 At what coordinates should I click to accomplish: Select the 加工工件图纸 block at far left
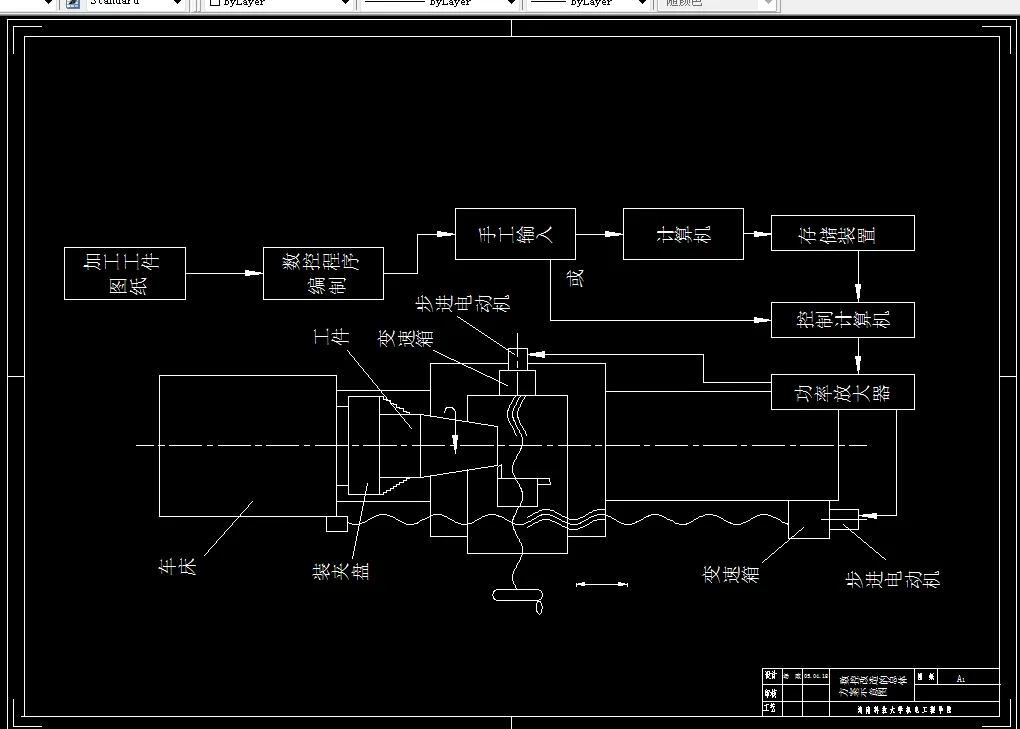(125, 272)
